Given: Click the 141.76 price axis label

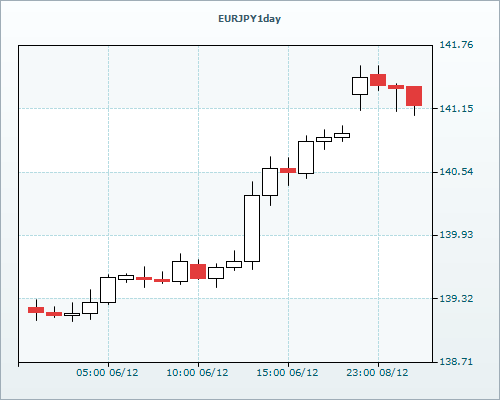Looking at the screenshot, I should (x=456, y=45).
